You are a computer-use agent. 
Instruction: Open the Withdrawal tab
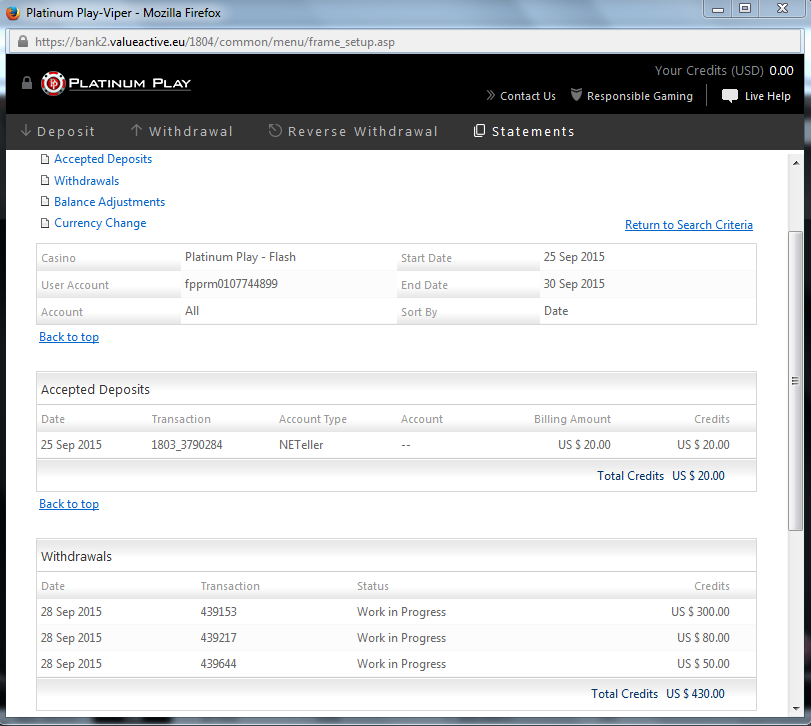coord(182,131)
